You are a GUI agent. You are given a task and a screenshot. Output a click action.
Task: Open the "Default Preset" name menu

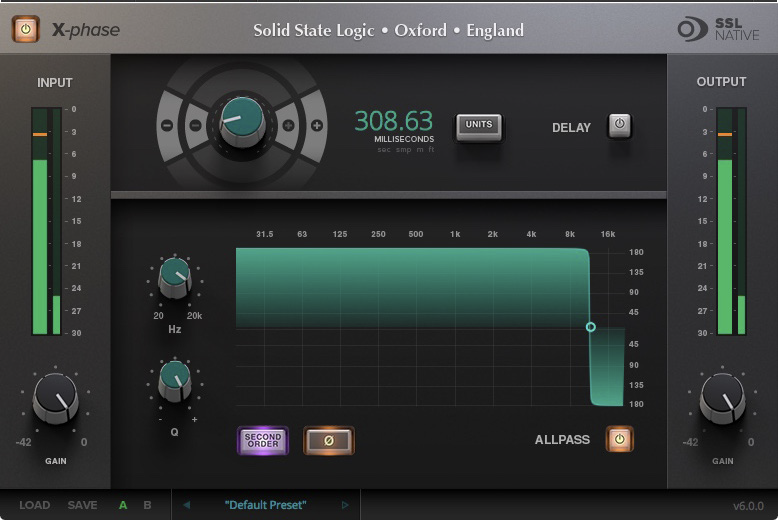pyautogui.click(x=265, y=505)
